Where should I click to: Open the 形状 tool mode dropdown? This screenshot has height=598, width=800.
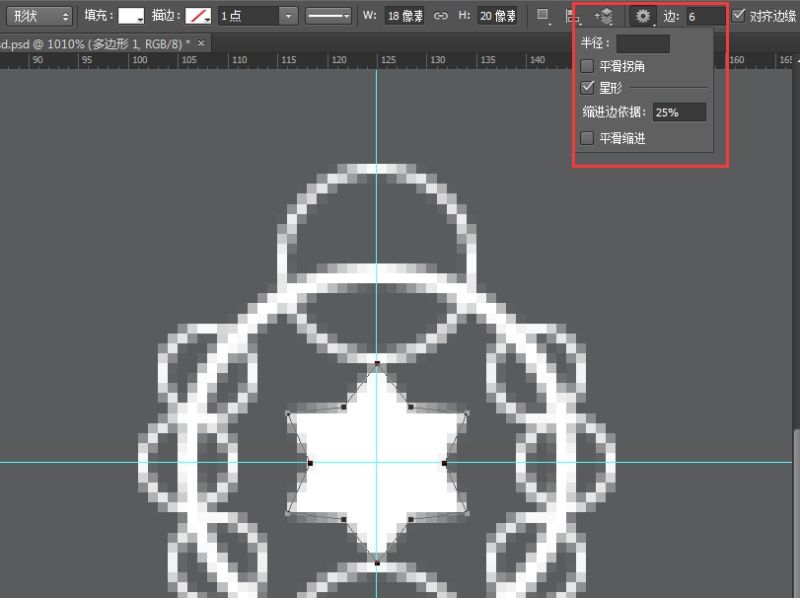pyautogui.click(x=39, y=16)
